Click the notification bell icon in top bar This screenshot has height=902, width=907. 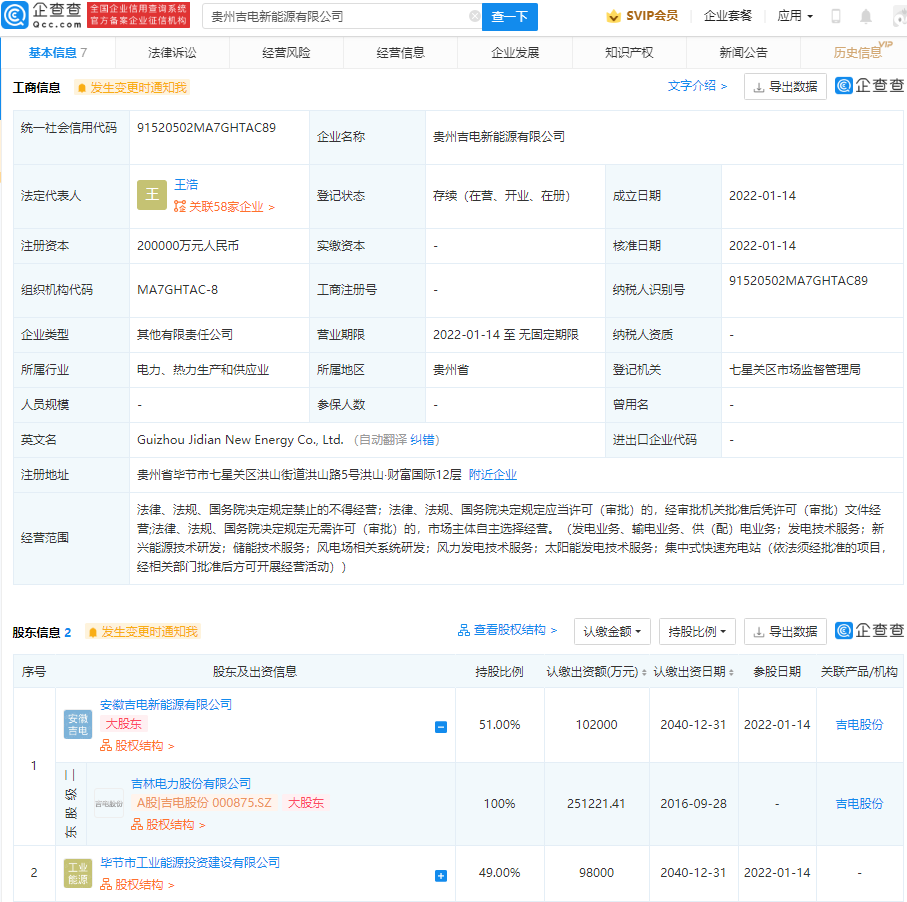[x=866, y=15]
